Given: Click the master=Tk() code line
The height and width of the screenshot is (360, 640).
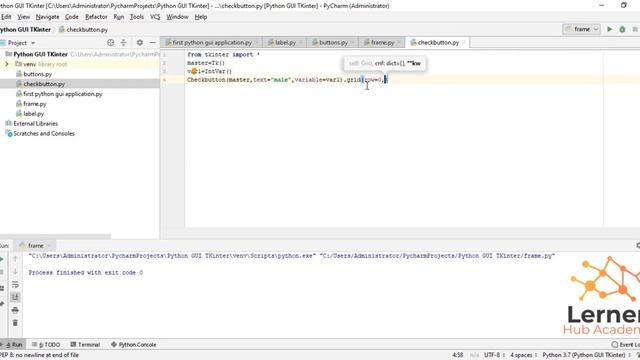Looking at the screenshot, I should 206,63.
